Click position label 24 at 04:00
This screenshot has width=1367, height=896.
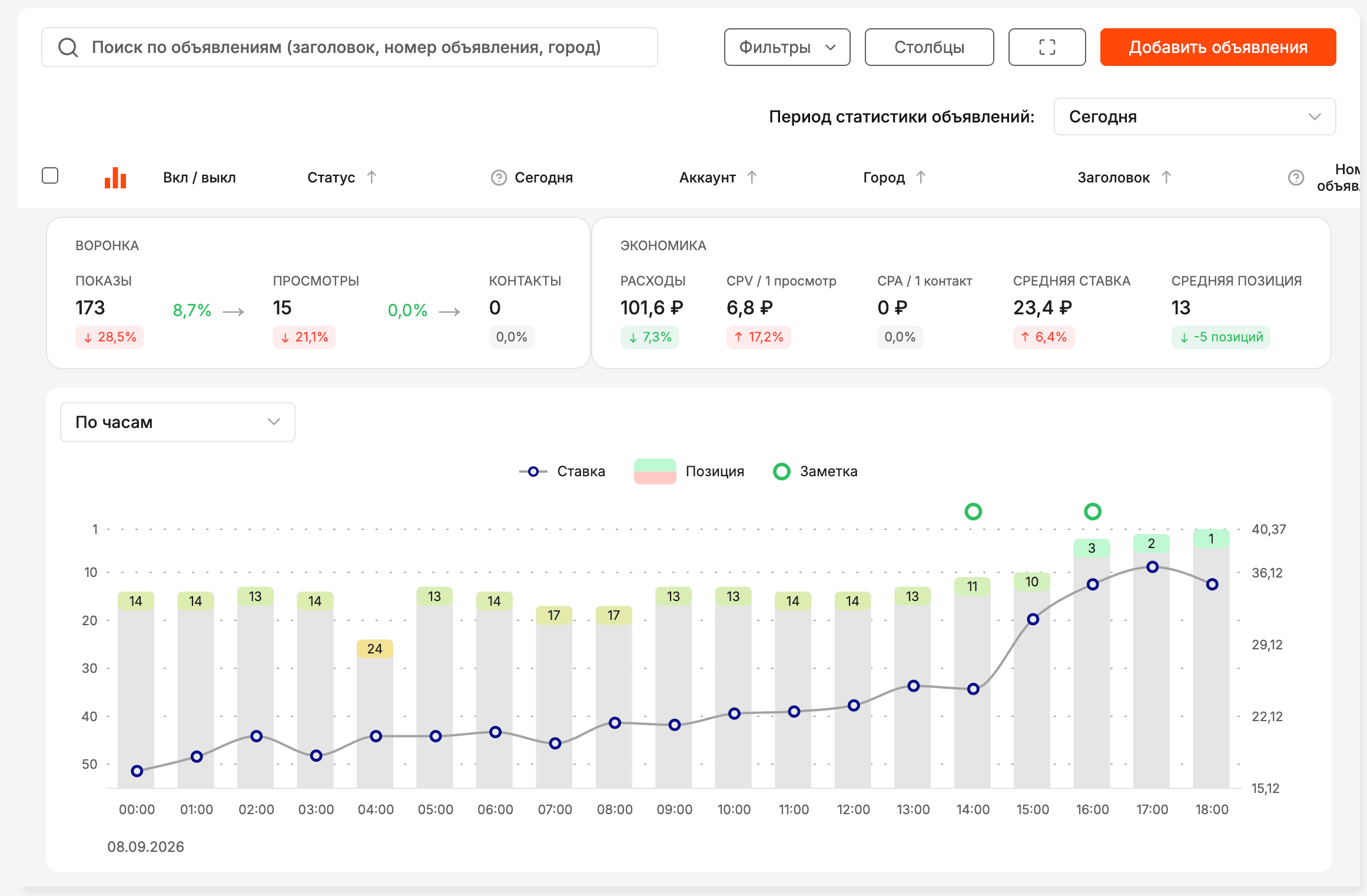[375, 649]
